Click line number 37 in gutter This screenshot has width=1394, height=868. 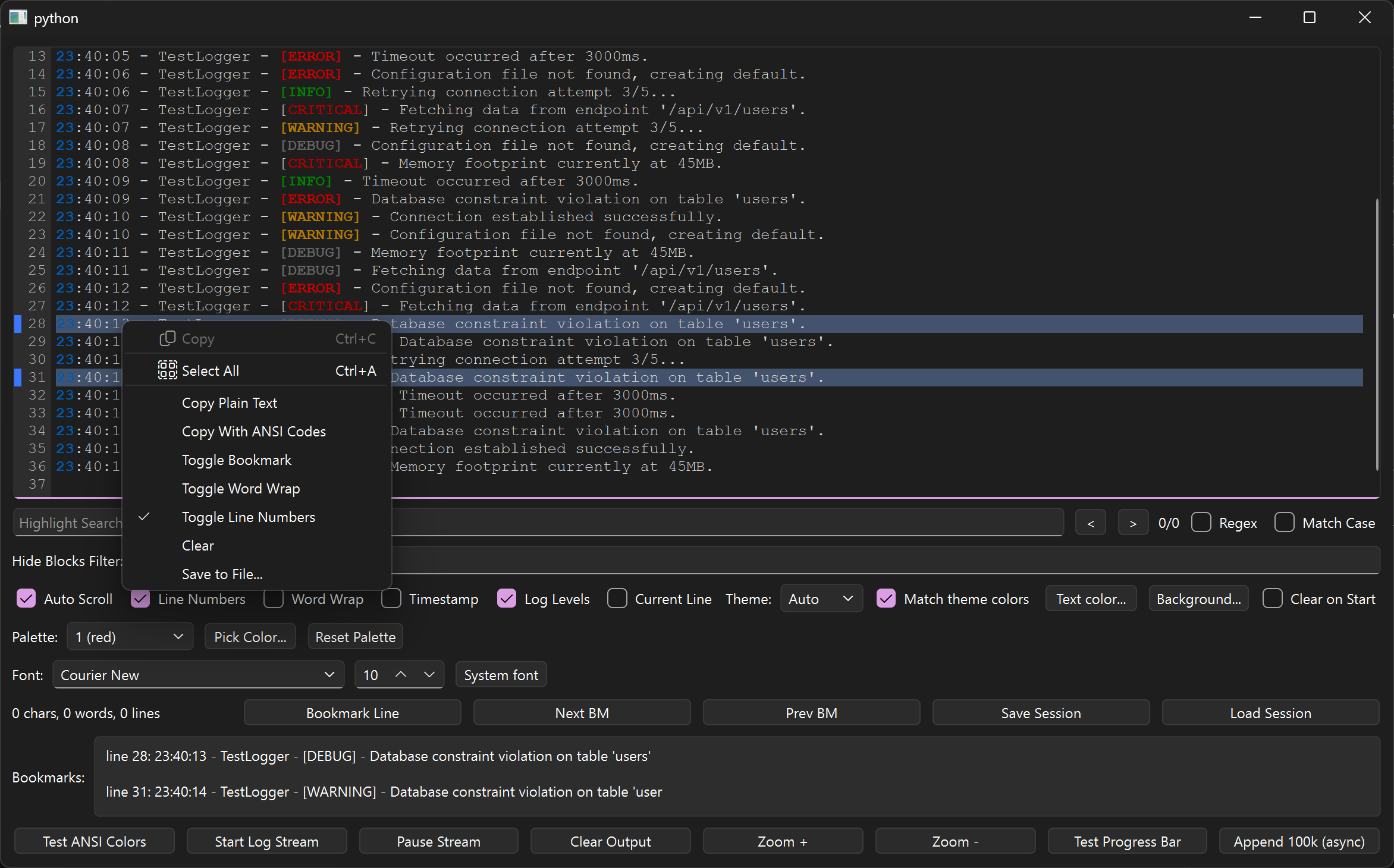[x=37, y=484]
